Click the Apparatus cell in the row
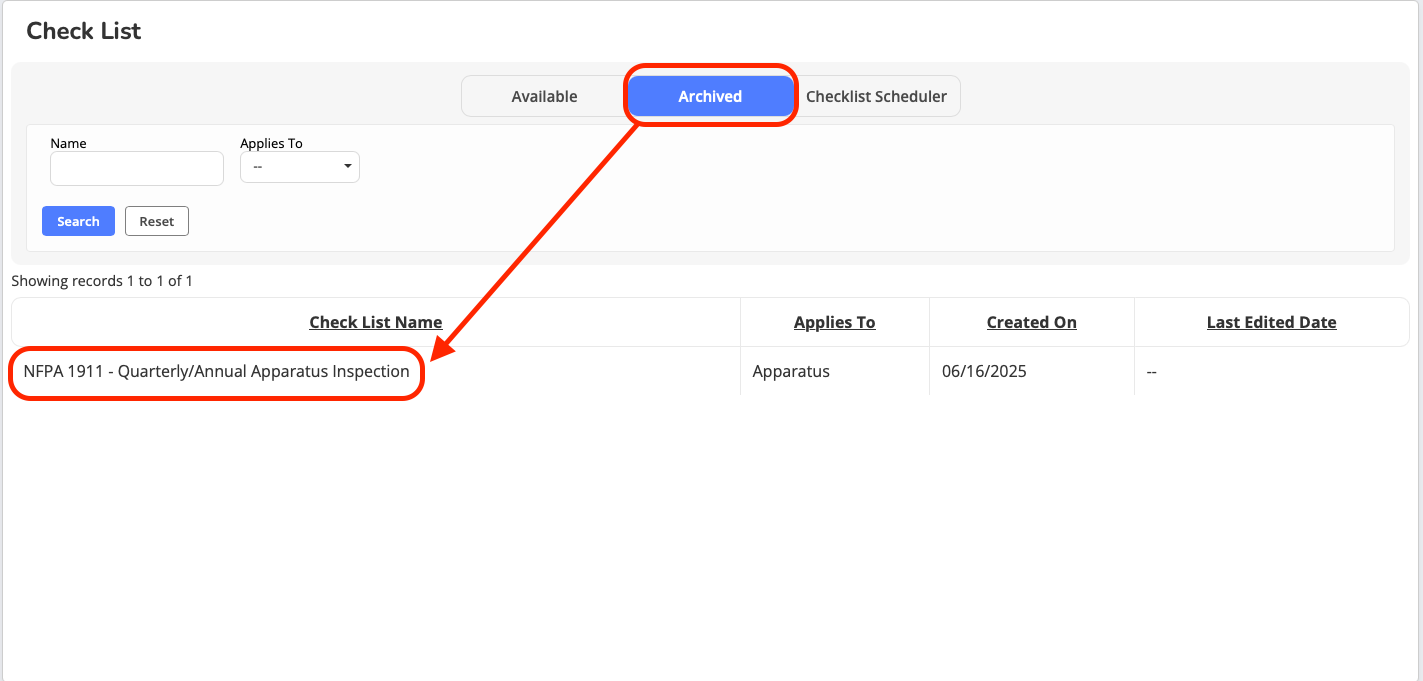 click(791, 371)
